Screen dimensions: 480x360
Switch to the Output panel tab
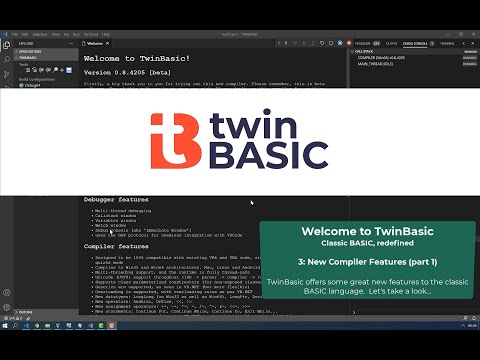tap(391, 43)
